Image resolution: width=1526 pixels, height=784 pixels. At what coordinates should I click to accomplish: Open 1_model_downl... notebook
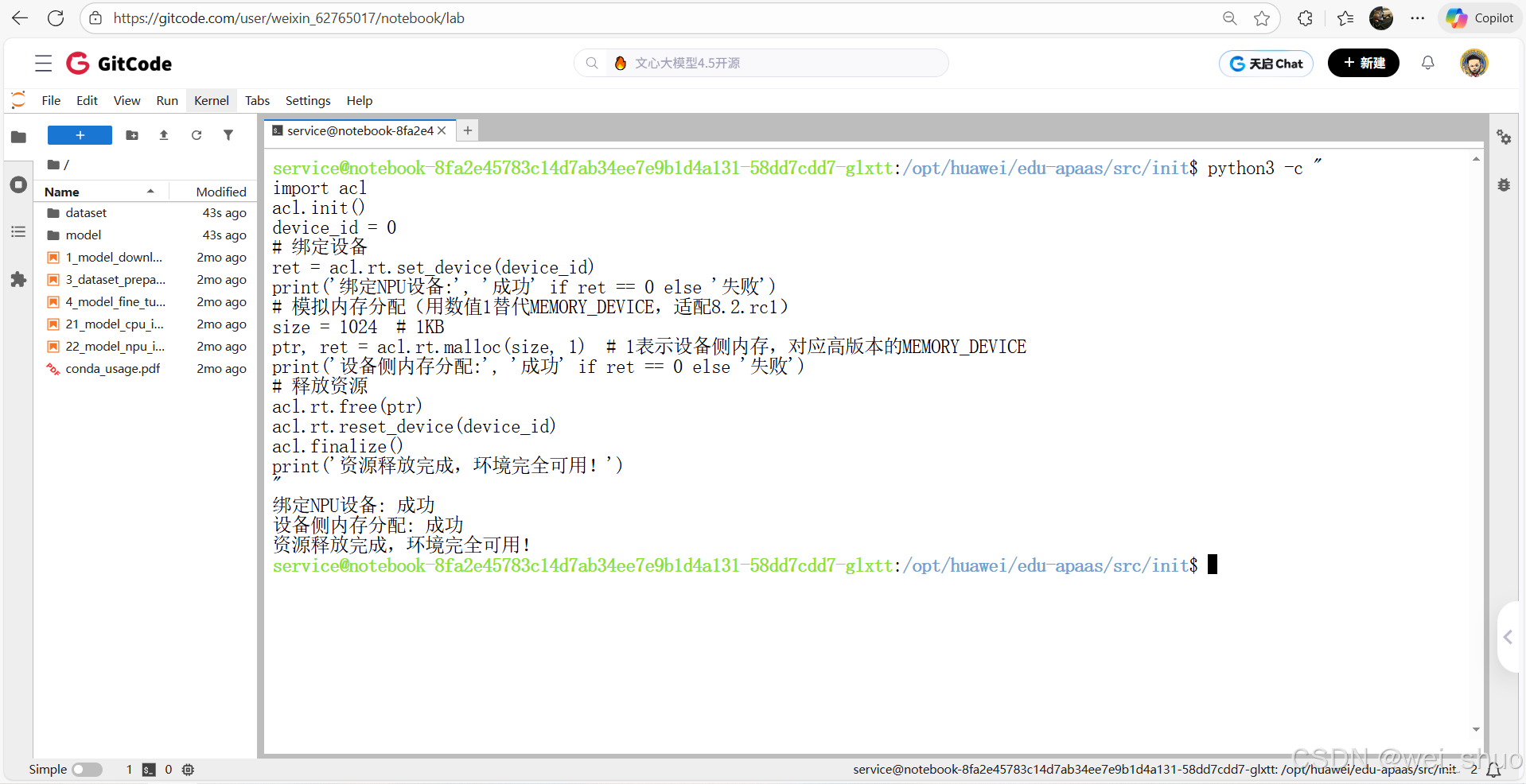146,258
